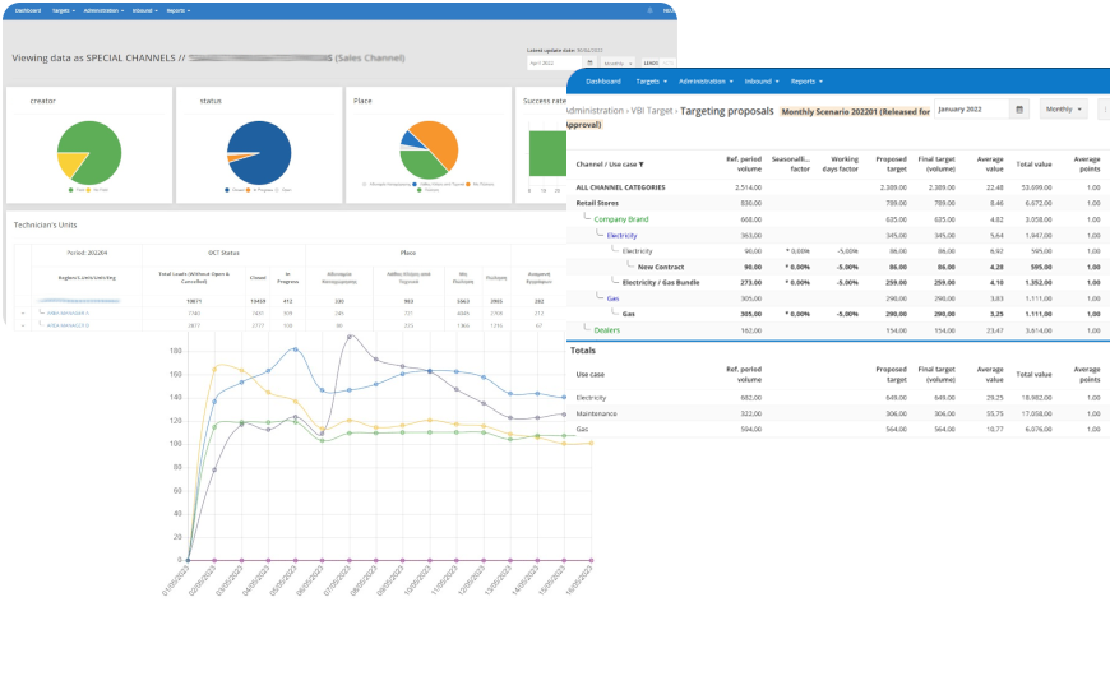Toggle orange legend item under Place pie chart
Viewport: 1110px width, 676px height.
(469, 184)
